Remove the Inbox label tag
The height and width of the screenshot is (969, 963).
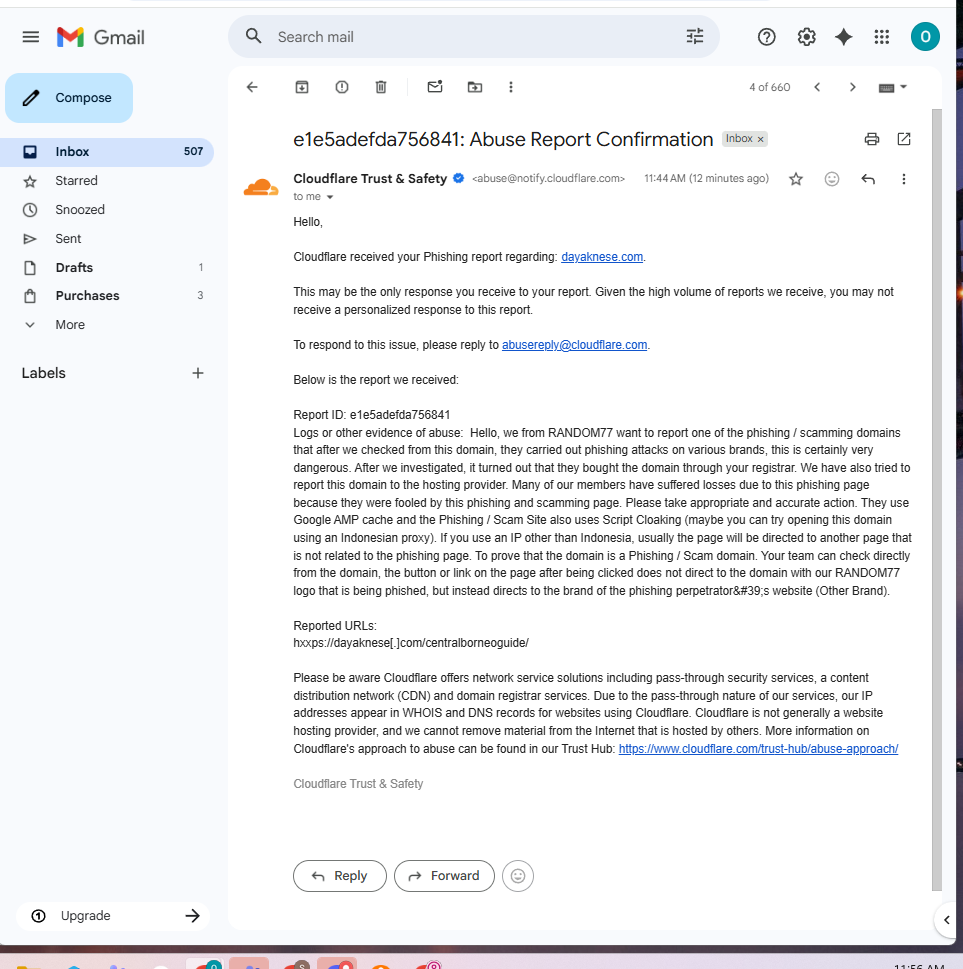tap(761, 139)
